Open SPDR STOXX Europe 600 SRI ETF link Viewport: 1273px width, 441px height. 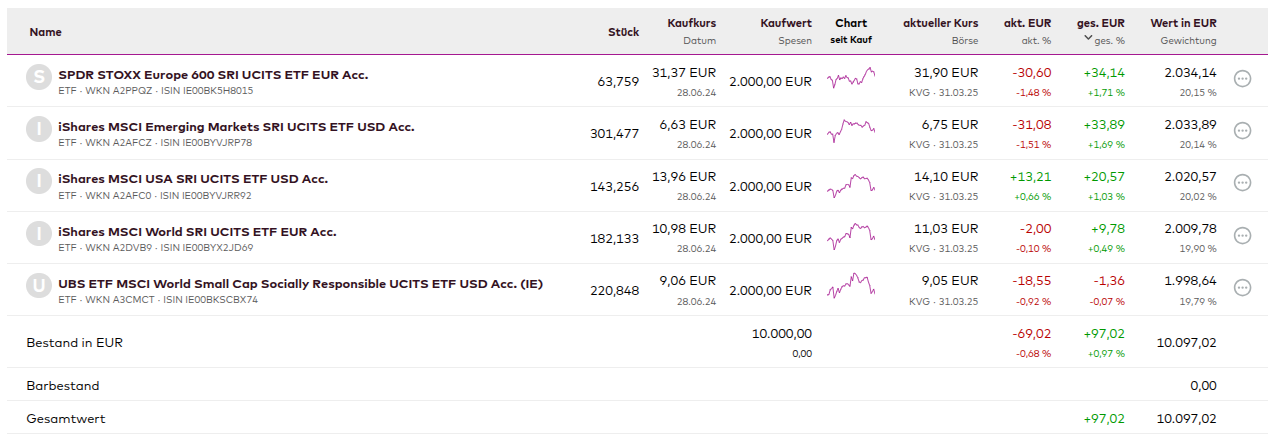[213, 74]
